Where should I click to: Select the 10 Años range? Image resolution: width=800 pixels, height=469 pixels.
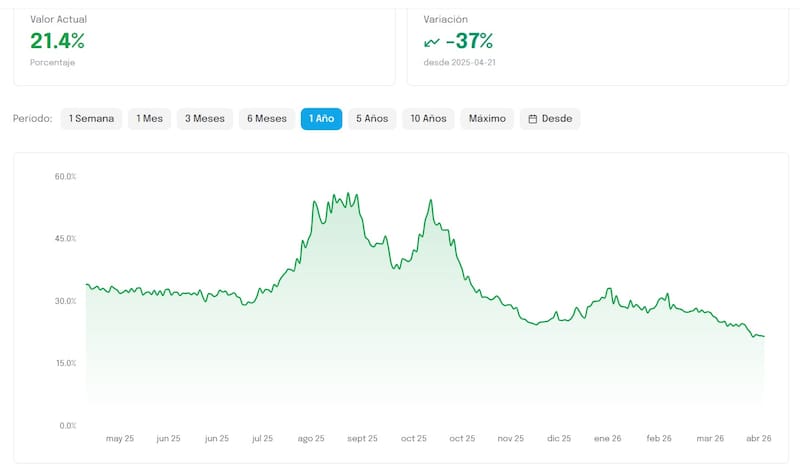(428, 118)
